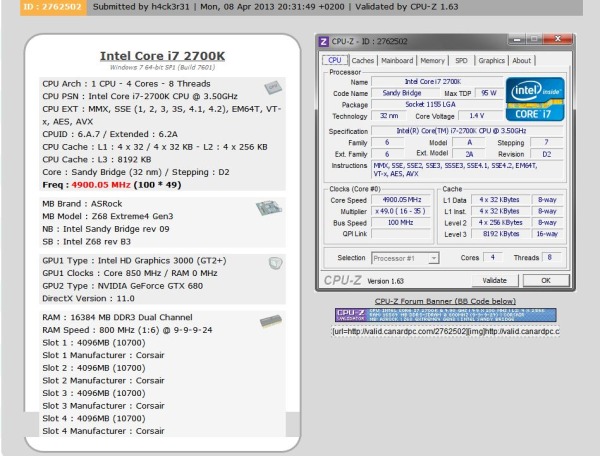Click the MB Model Z68 Extreme4 Gen3 line
Screen dimensions: 600x456
pyautogui.click(x=108, y=216)
